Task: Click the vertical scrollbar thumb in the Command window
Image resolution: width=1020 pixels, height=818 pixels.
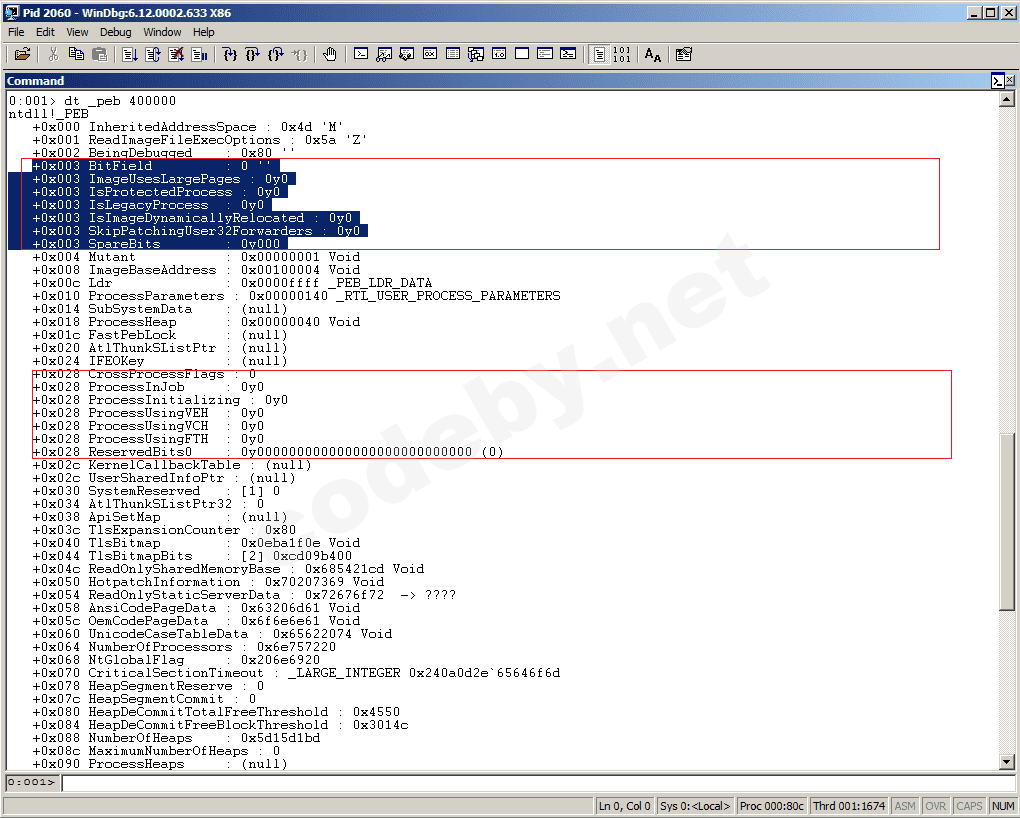Action: coord(1007,520)
